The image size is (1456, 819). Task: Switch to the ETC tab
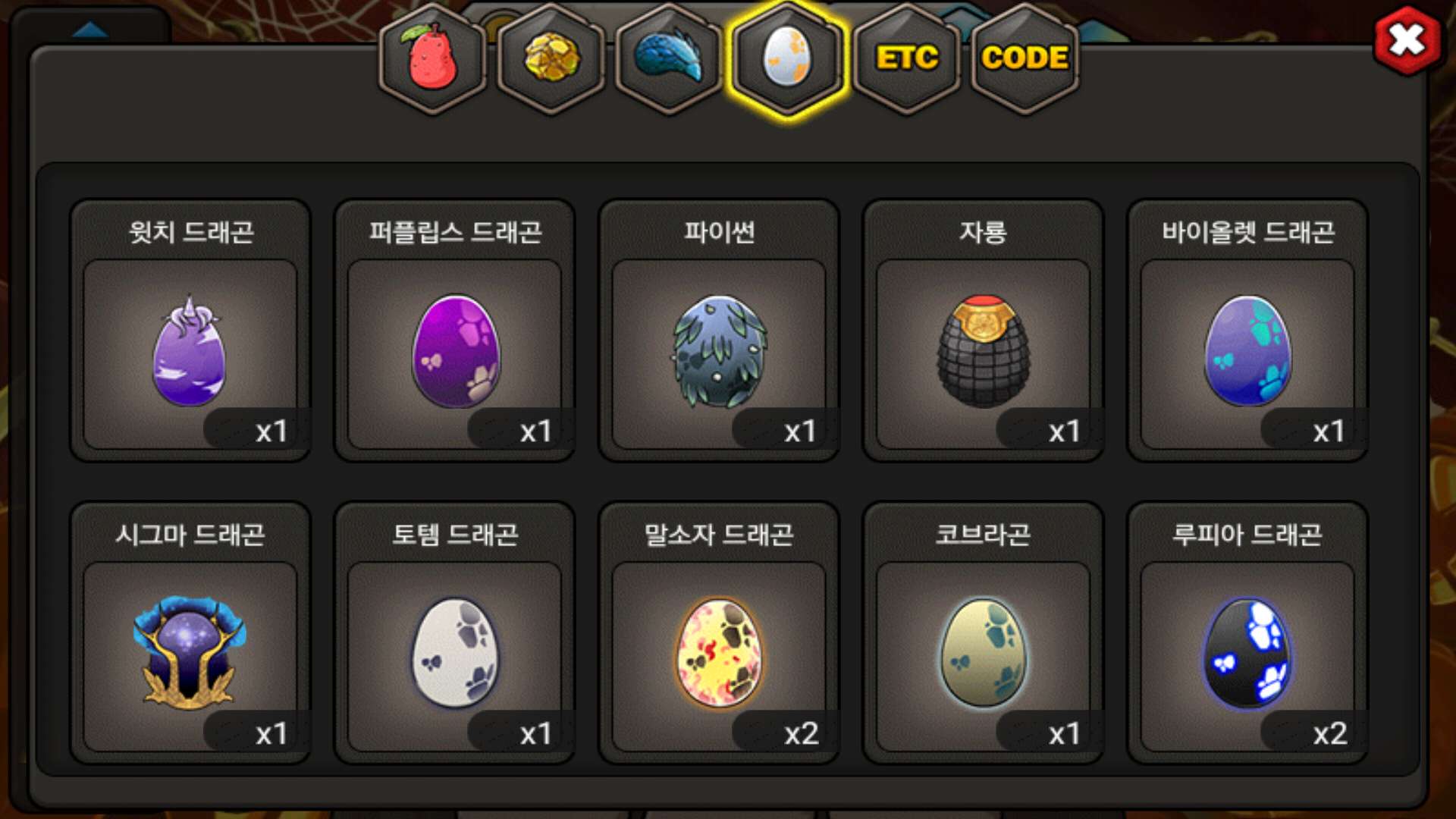click(x=907, y=58)
